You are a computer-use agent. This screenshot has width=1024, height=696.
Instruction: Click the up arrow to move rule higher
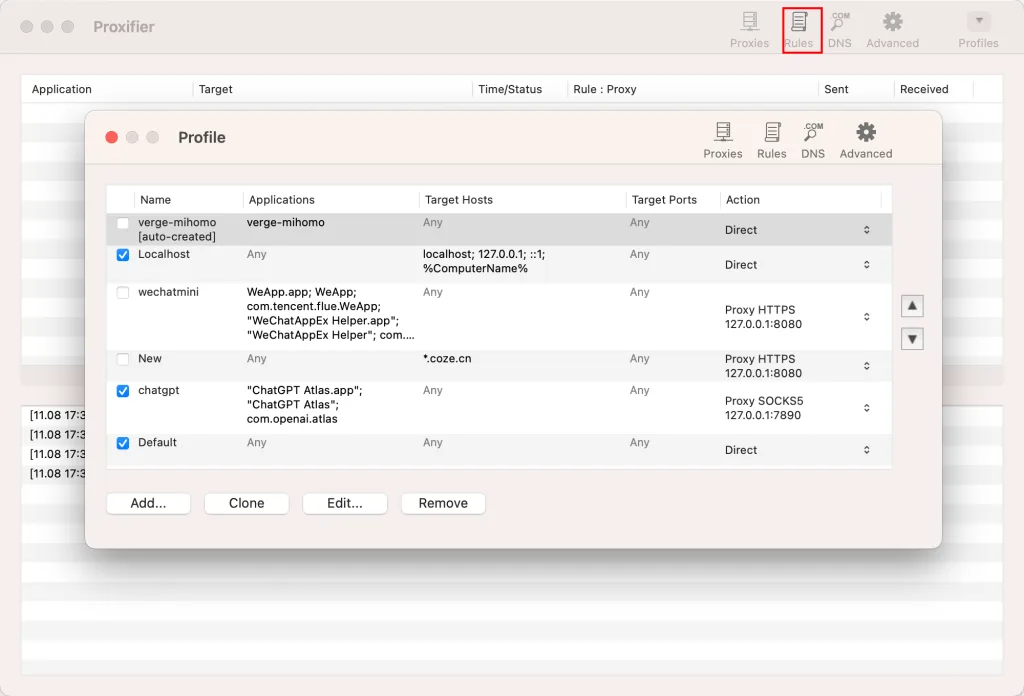point(911,305)
